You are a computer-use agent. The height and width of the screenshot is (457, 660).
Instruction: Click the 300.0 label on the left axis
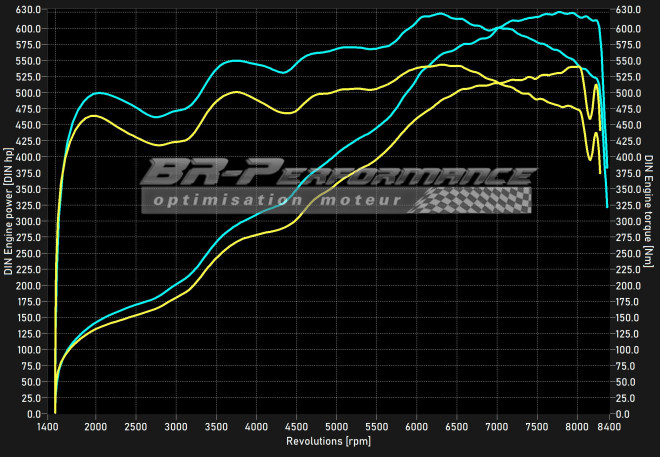(x=29, y=221)
